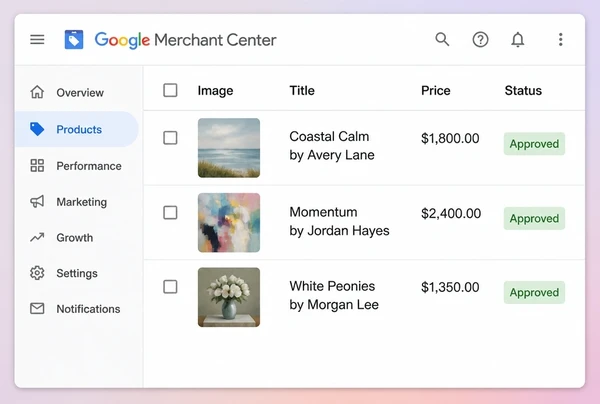Click the Settings gear icon
The height and width of the screenshot is (404, 600).
(x=37, y=273)
